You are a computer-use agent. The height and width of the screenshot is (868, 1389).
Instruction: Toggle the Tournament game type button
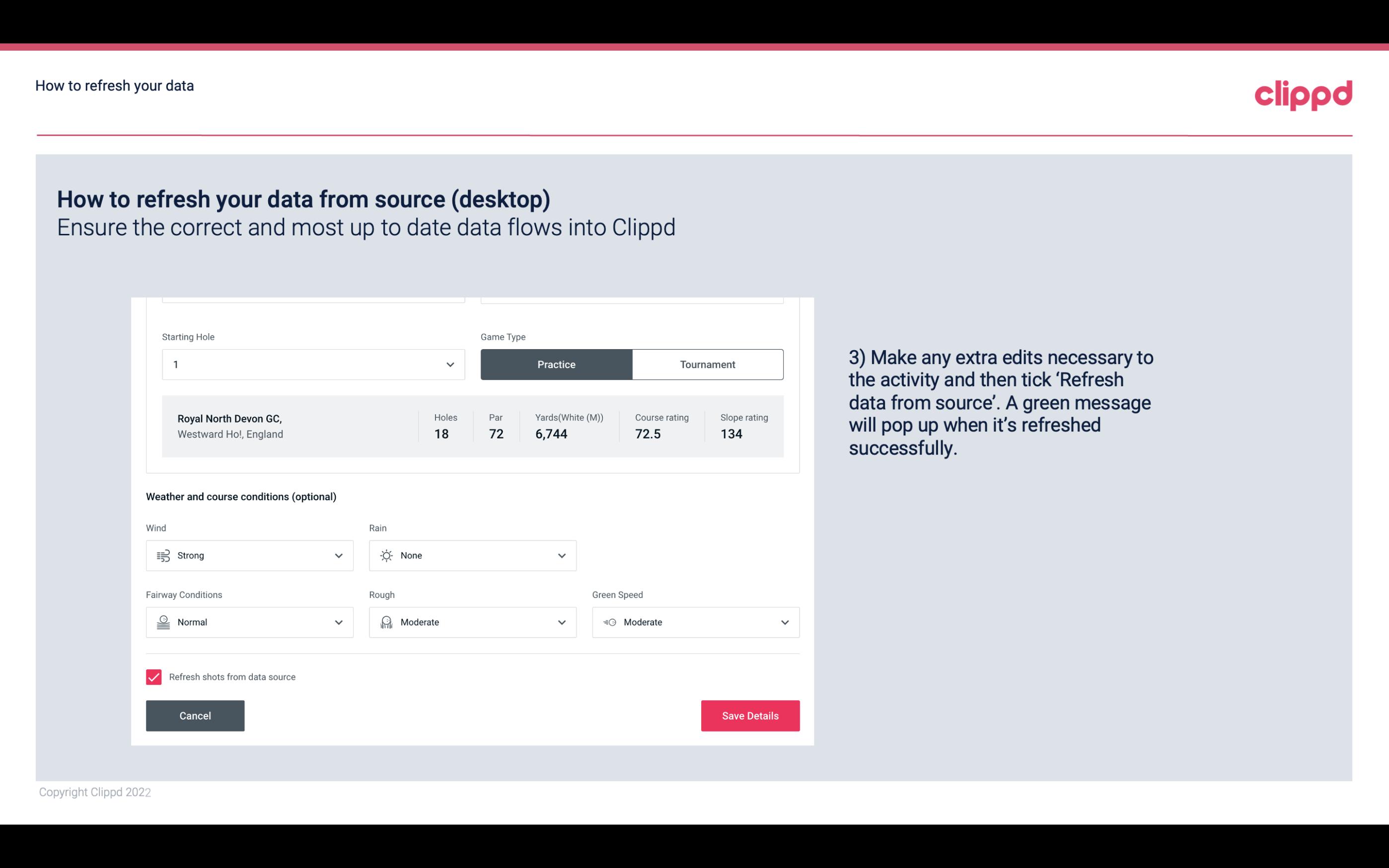(708, 364)
